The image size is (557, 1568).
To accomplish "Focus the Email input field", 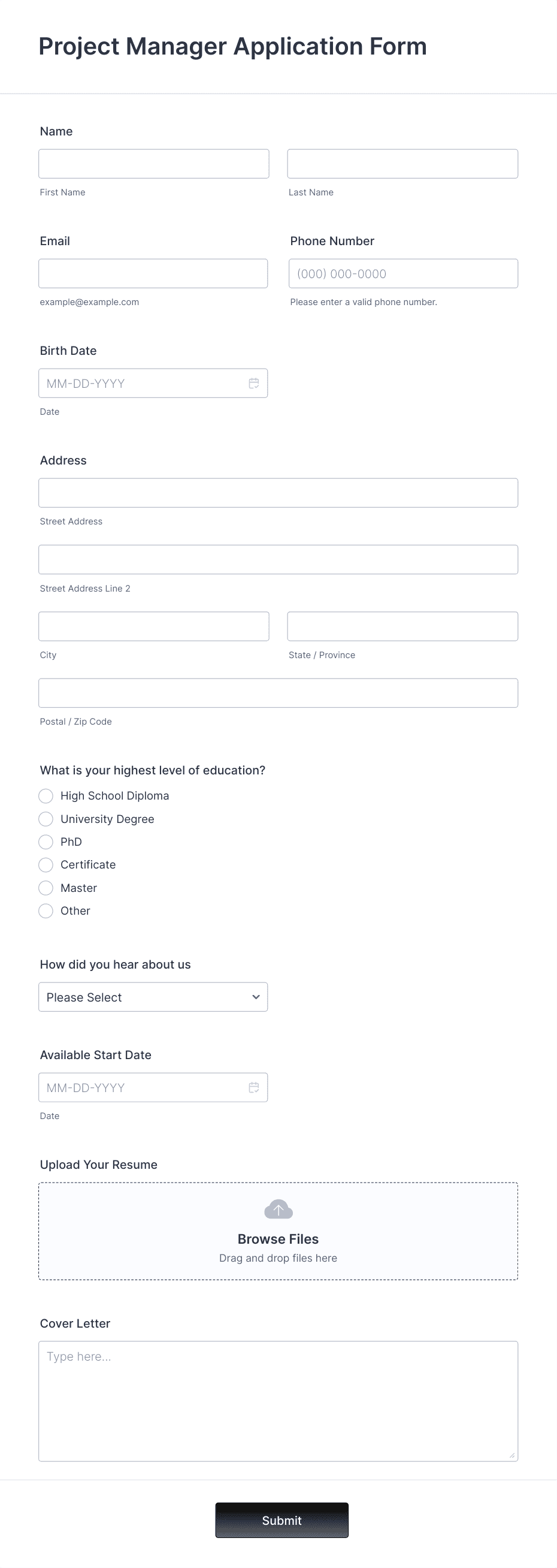I will point(153,273).
